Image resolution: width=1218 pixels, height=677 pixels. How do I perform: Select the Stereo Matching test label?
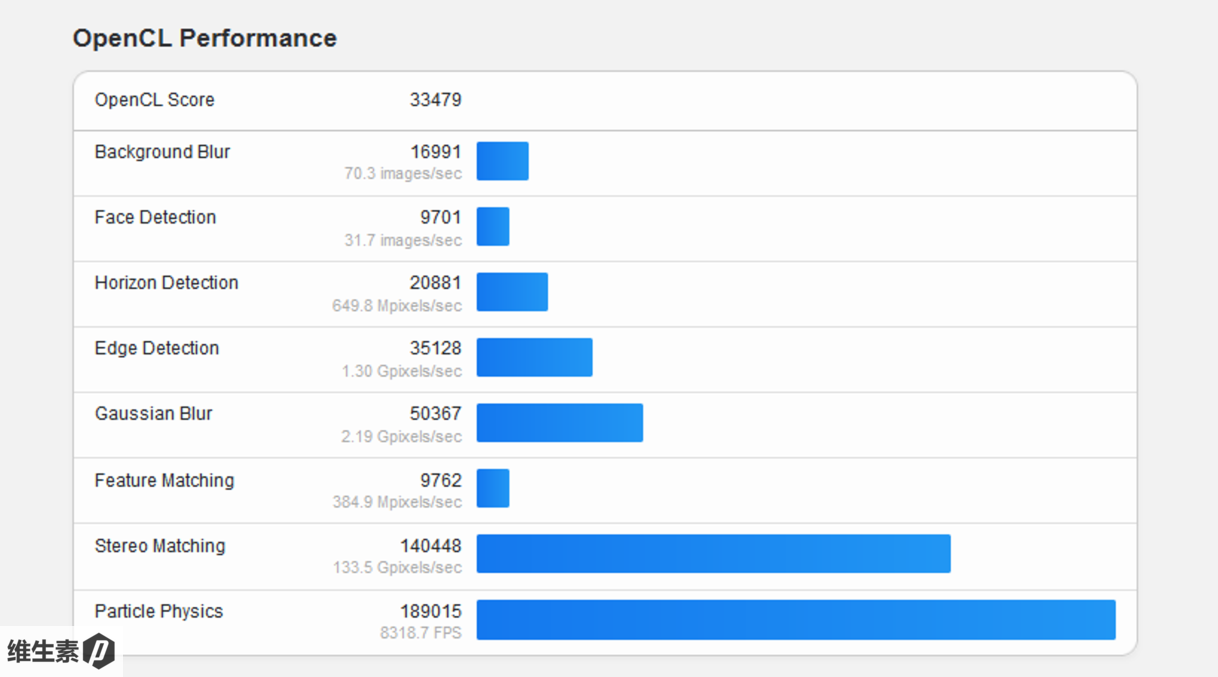[x=160, y=546]
